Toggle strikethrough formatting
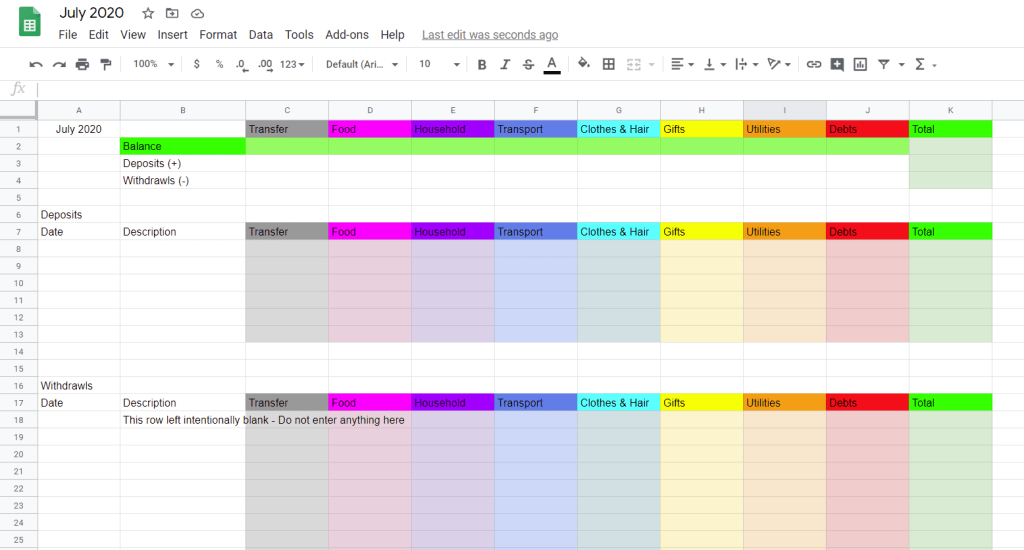The height and width of the screenshot is (550, 1024). (x=528, y=64)
